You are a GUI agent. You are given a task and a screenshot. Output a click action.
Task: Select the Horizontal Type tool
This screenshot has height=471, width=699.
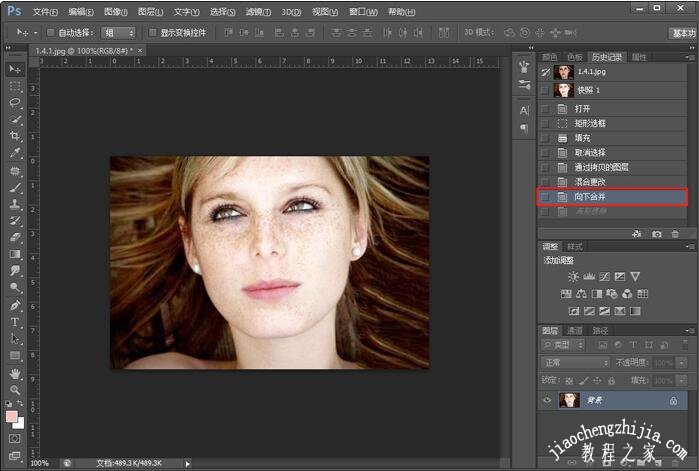[x=15, y=322]
